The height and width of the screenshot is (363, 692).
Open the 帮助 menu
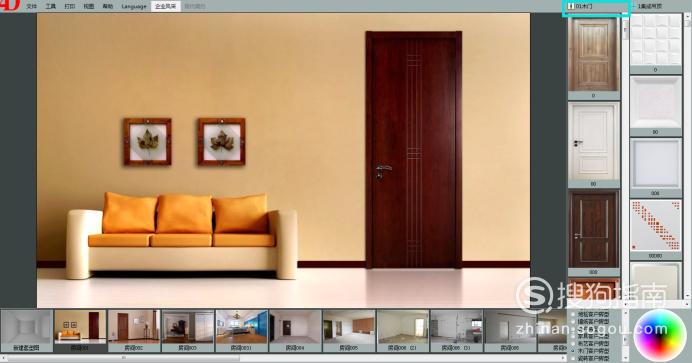click(x=108, y=7)
